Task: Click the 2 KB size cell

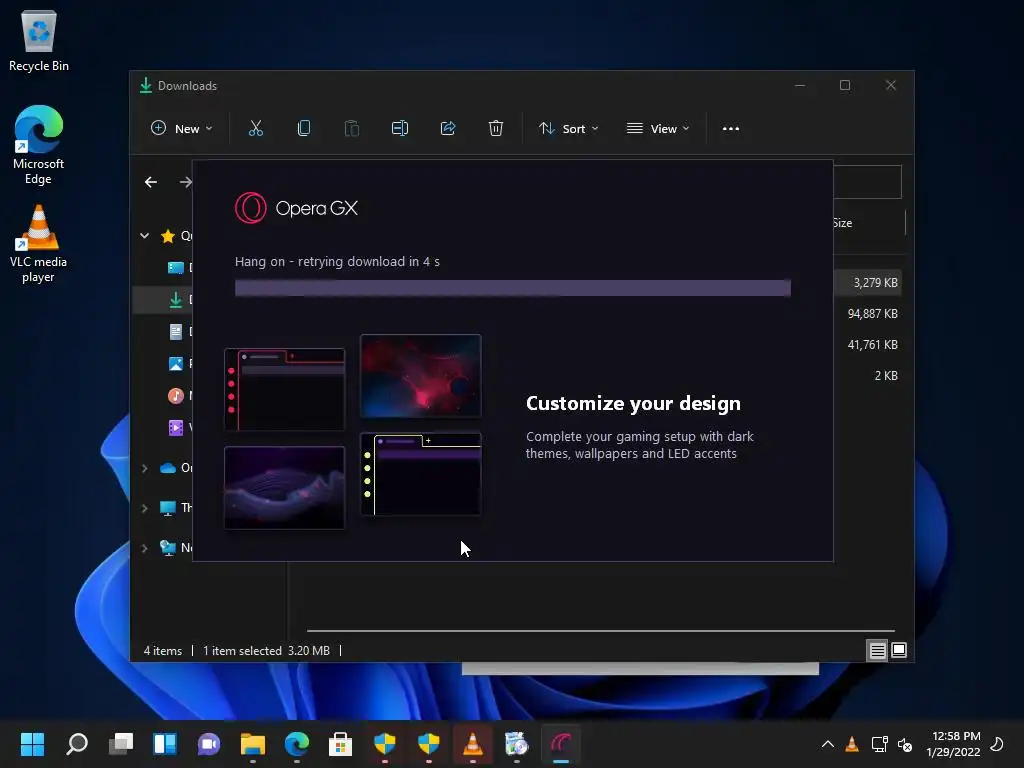Action: point(886,376)
